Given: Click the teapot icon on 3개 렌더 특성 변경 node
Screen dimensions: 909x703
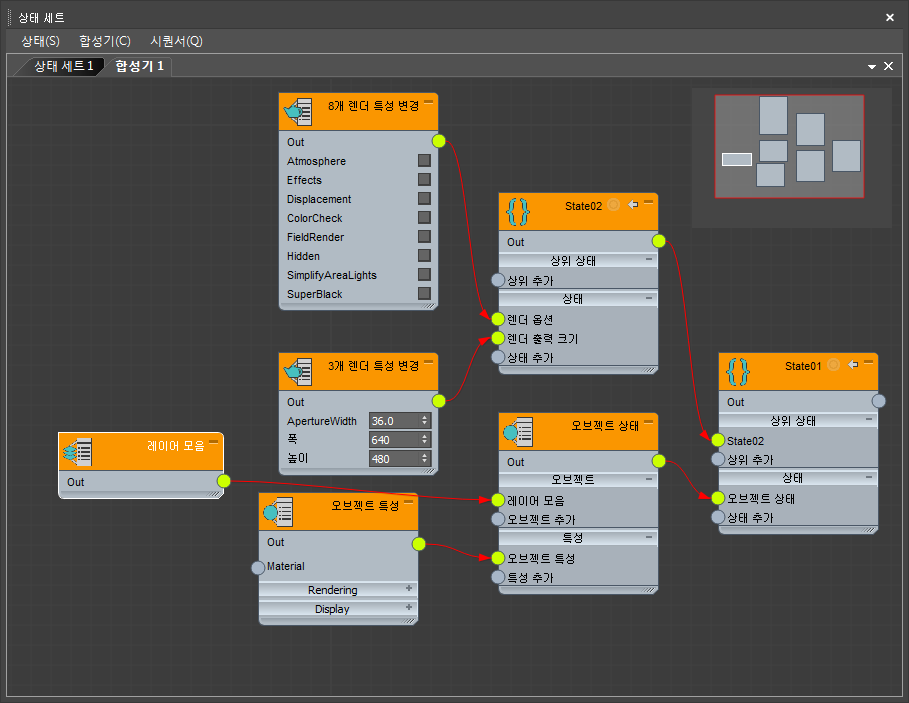Looking at the screenshot, I should (298, 372).
